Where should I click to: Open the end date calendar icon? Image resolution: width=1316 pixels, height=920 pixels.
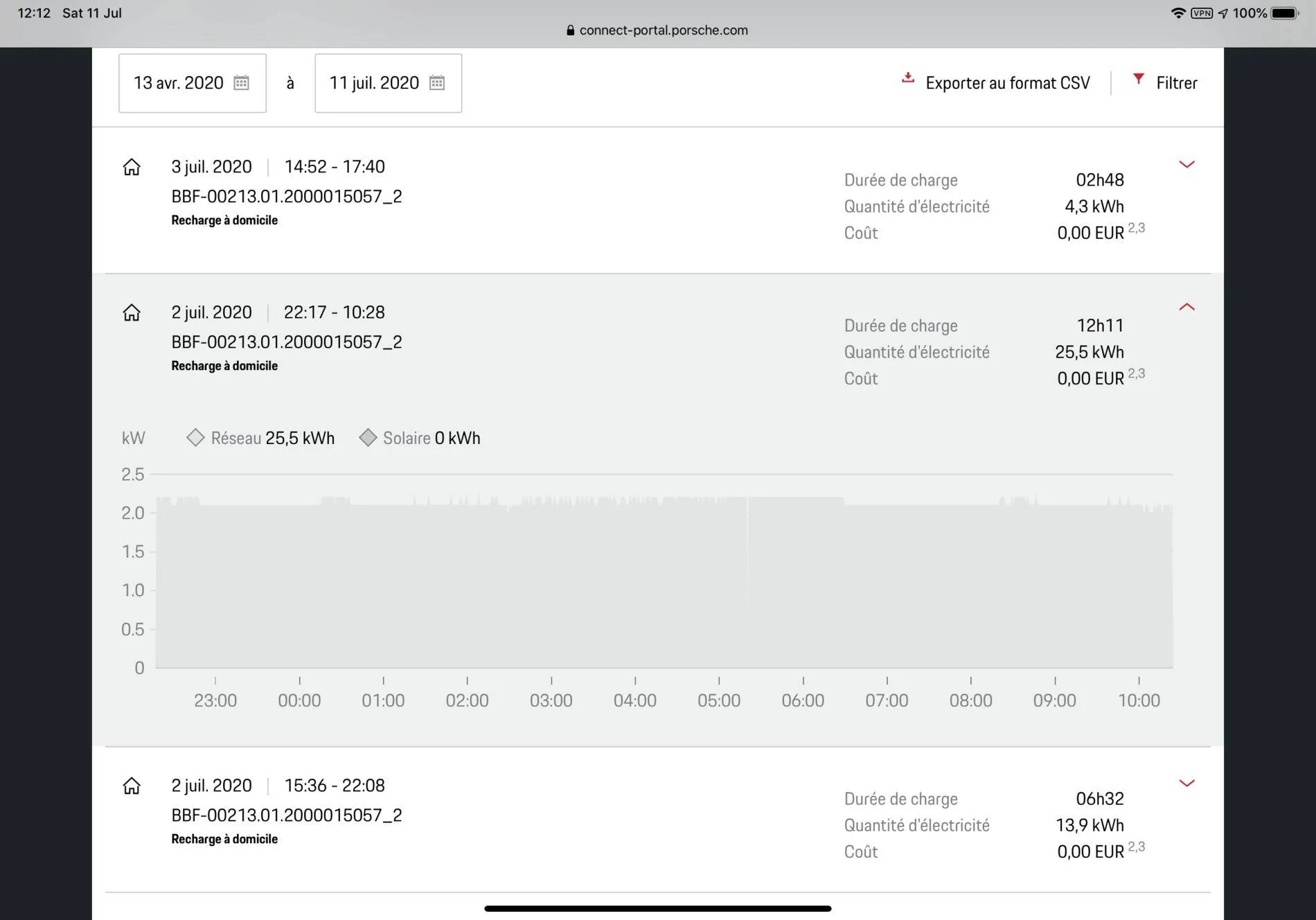(437, 83)
